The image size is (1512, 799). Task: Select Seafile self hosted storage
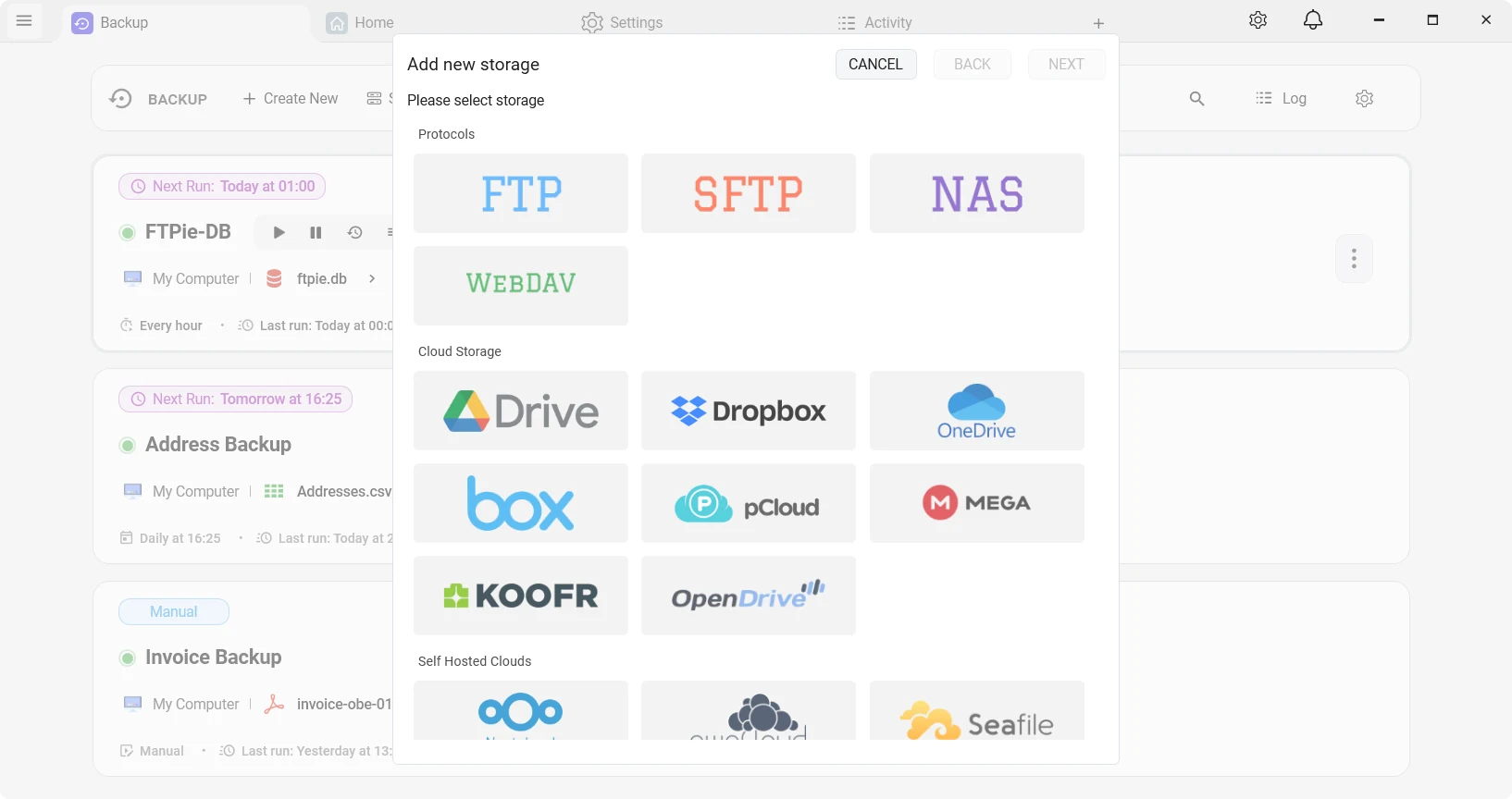977,710
